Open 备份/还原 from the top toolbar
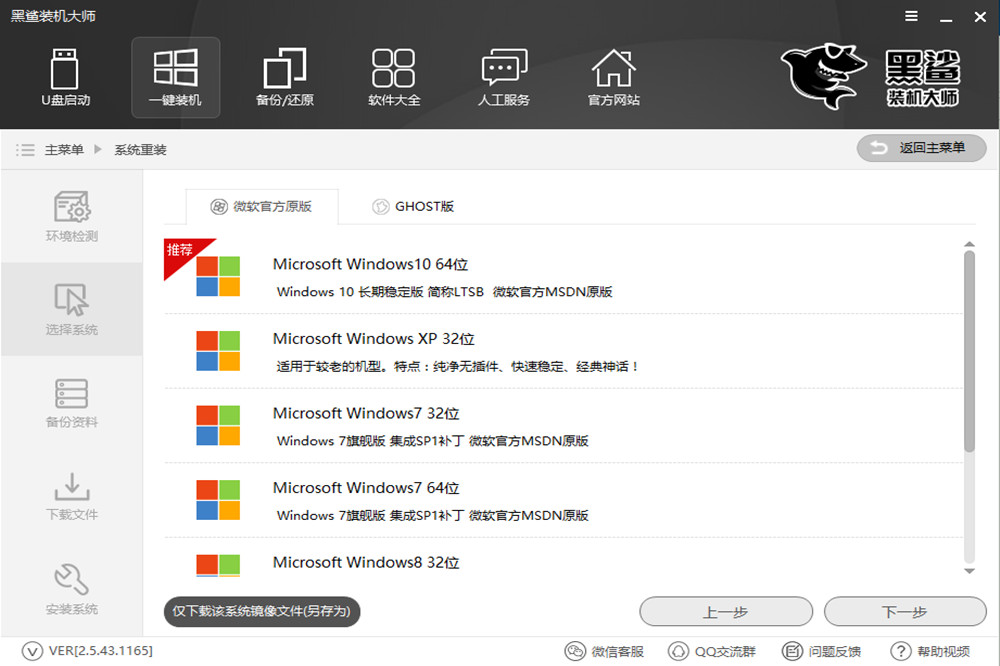 [x=284, y=77]
